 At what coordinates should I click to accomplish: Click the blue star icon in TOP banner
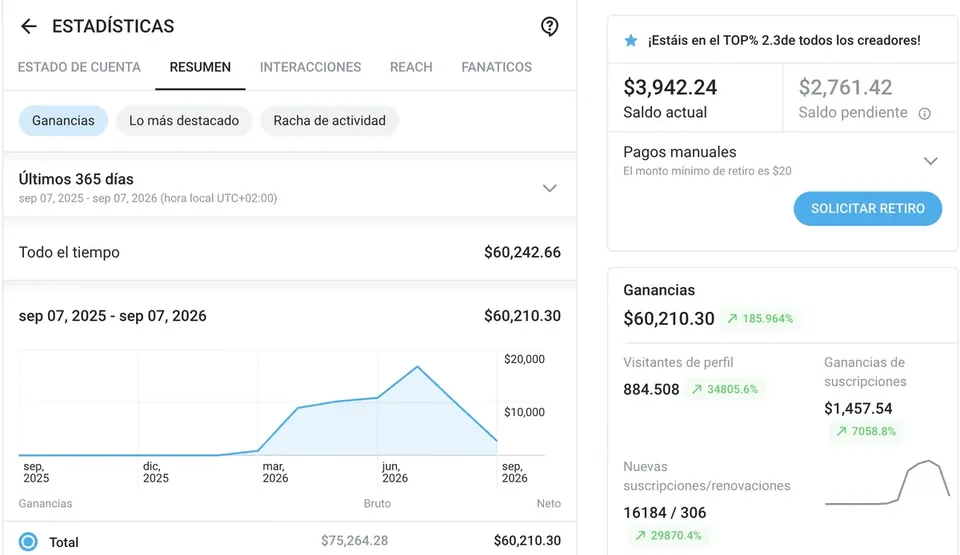[631, 40]
